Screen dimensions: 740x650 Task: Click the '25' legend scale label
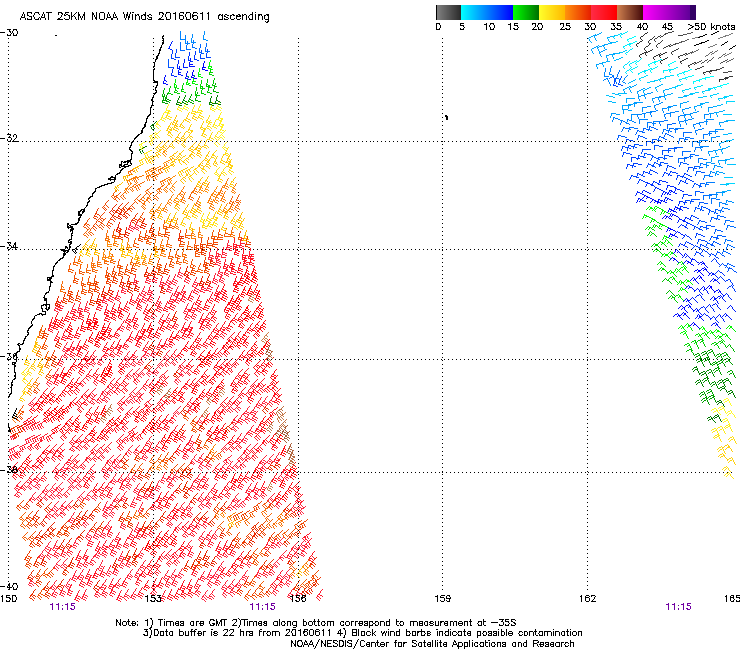click(565, 27)
